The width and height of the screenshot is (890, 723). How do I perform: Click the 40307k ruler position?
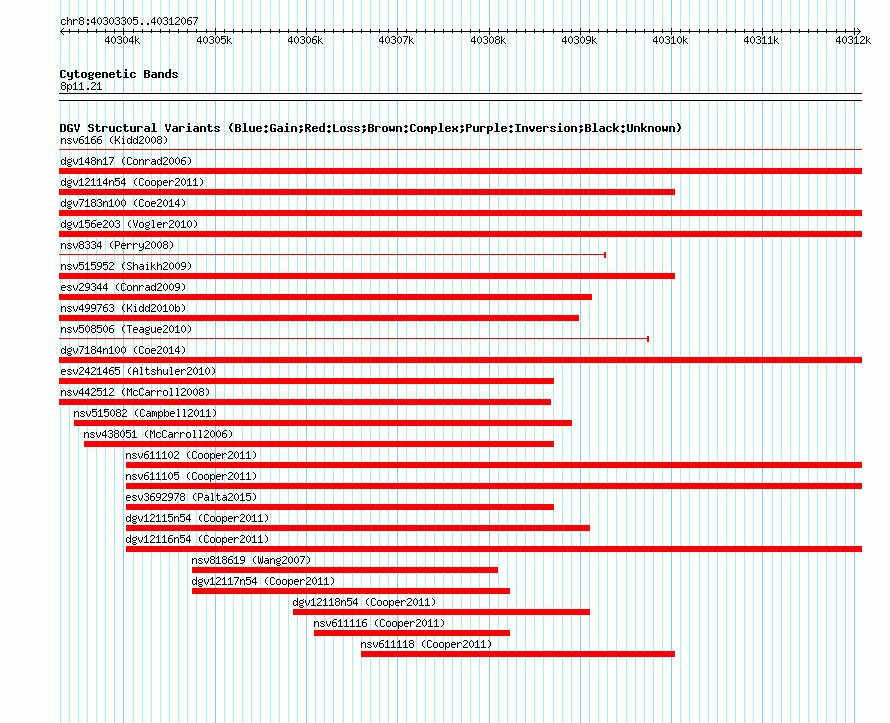[396, 40]
